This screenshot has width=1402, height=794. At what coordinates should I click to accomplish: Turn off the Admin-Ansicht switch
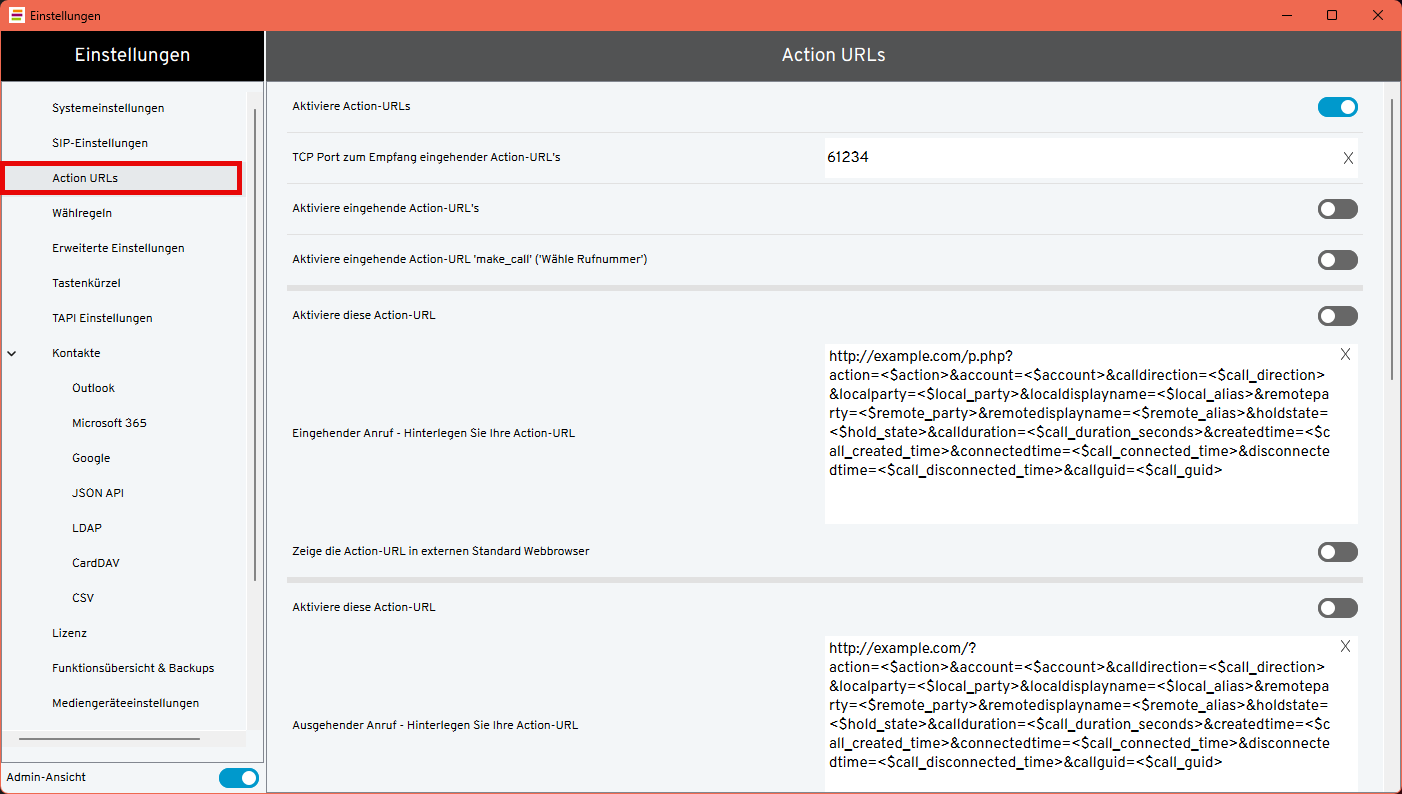(x=238, y=778)
